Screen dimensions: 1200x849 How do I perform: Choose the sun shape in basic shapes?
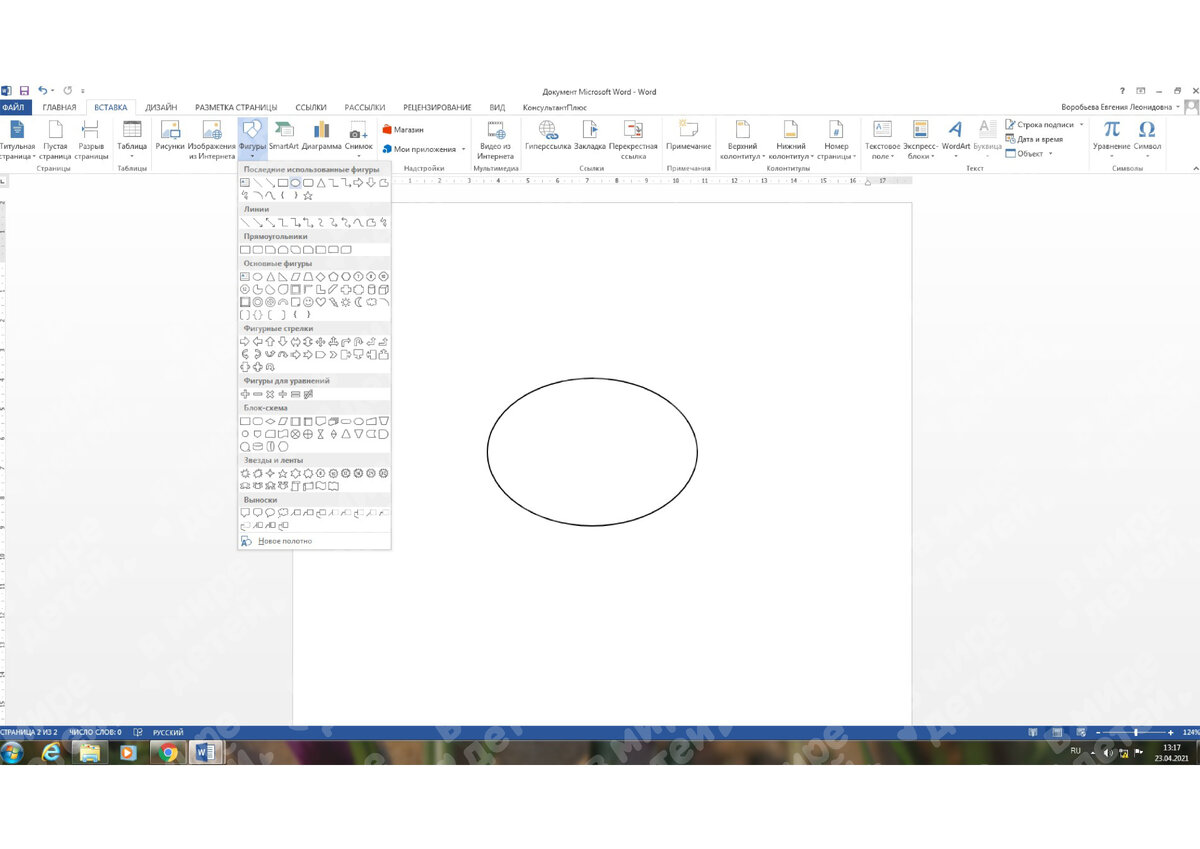click(346, 302)
